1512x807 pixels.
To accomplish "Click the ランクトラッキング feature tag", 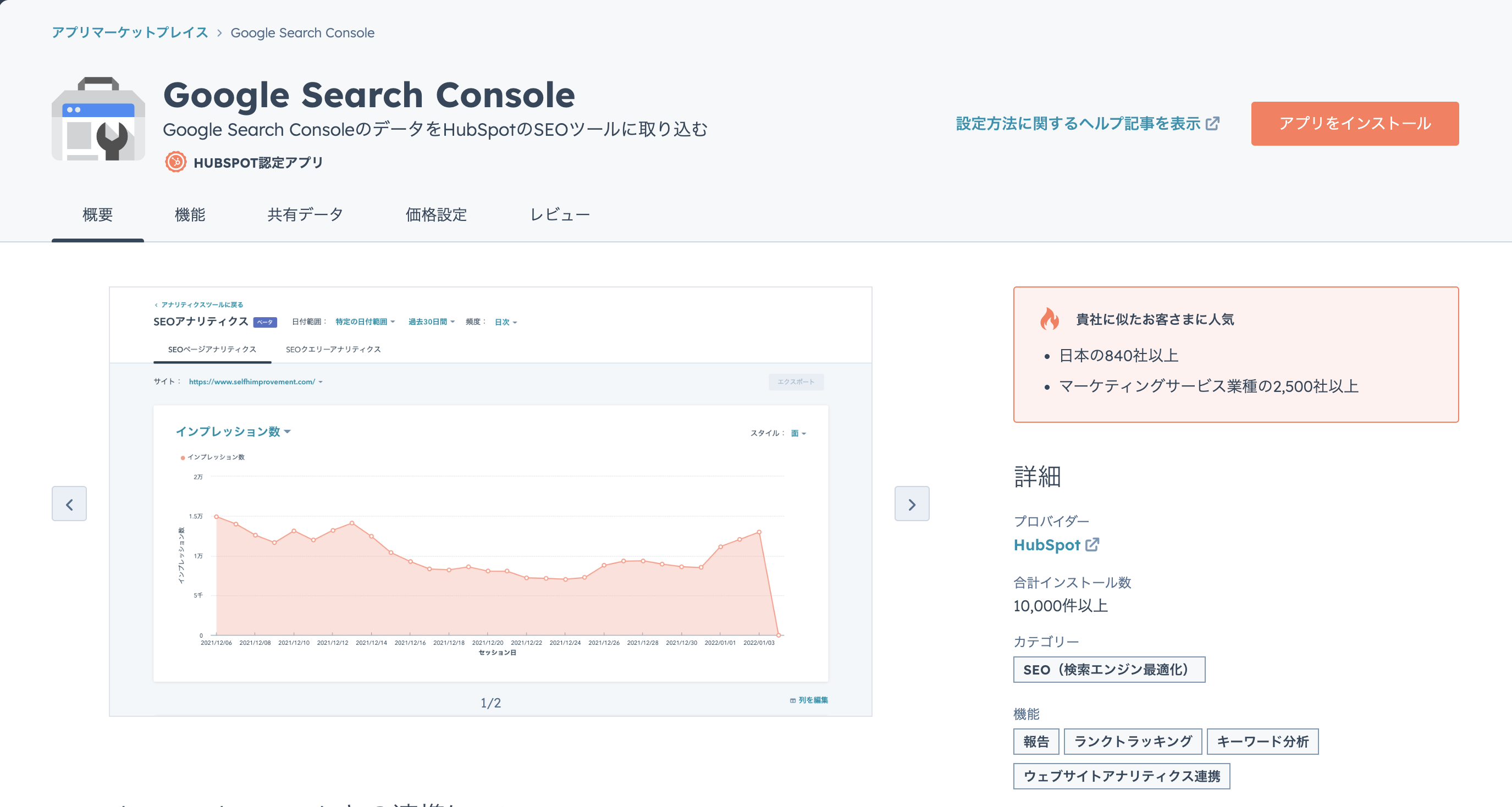I will pos(1133,742).
